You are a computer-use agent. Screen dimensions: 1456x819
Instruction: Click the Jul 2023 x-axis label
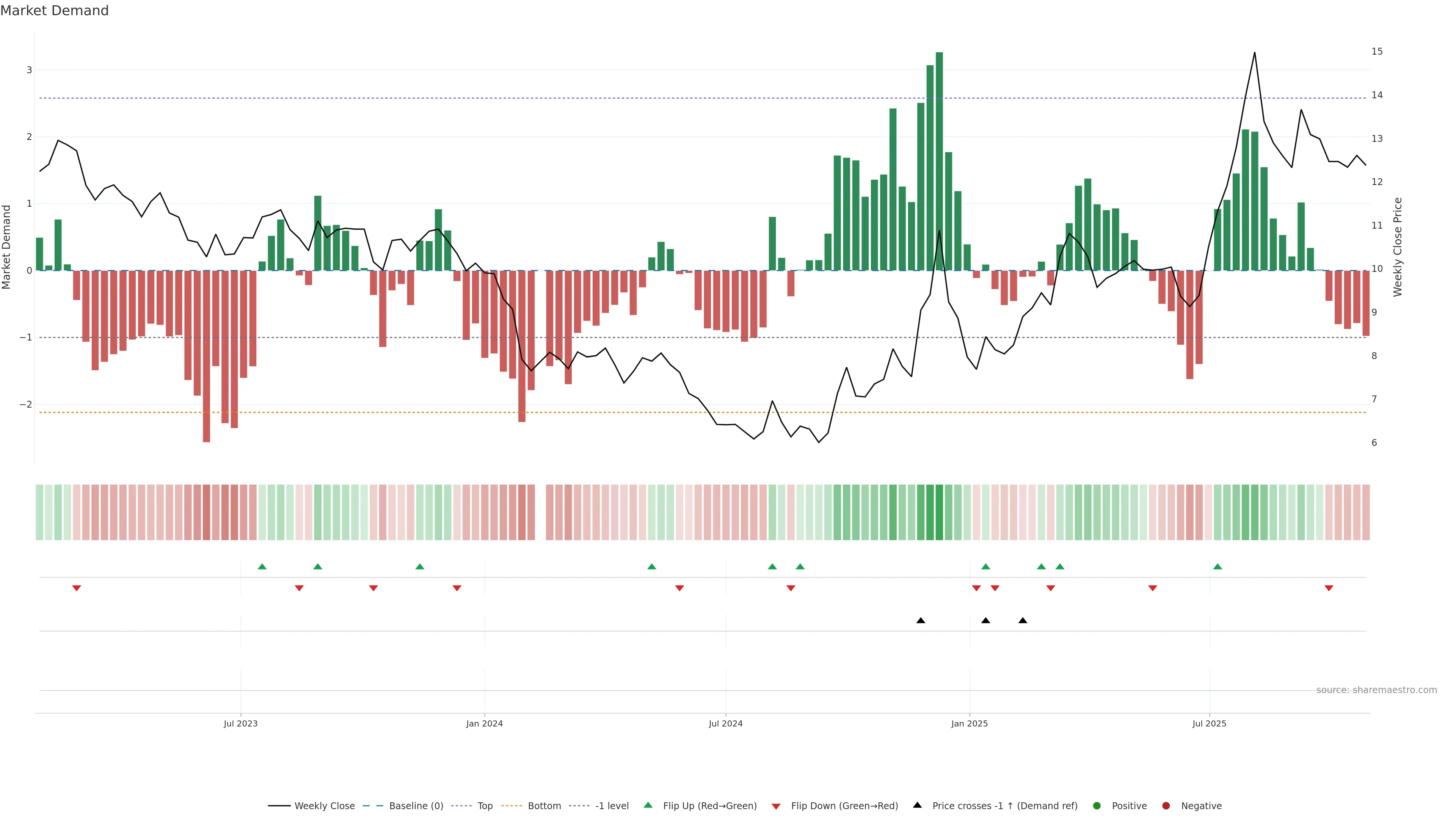(240, 723)
